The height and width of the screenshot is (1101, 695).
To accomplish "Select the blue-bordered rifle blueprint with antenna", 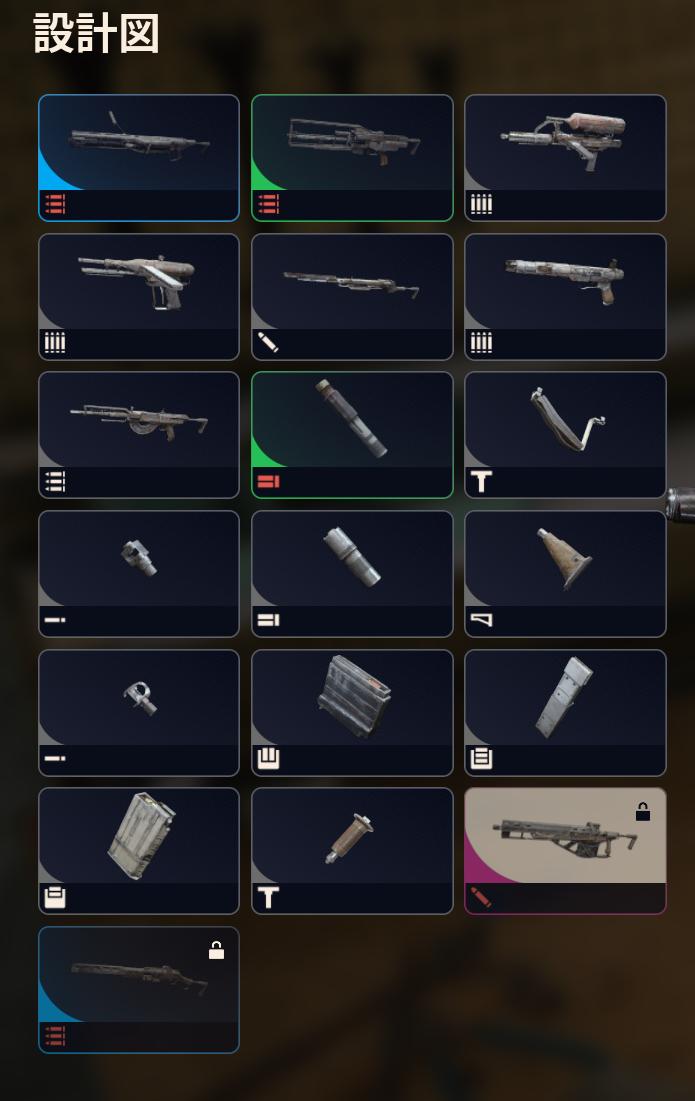I will tap(139, 158).
